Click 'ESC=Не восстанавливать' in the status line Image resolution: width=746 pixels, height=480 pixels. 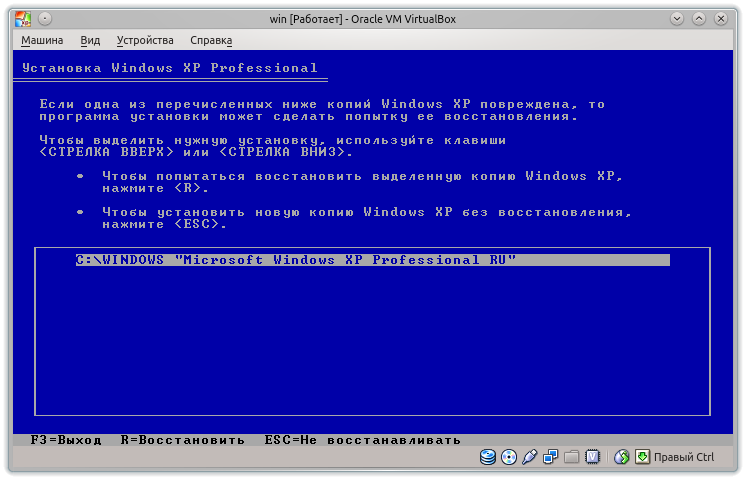tap(362, 440)
